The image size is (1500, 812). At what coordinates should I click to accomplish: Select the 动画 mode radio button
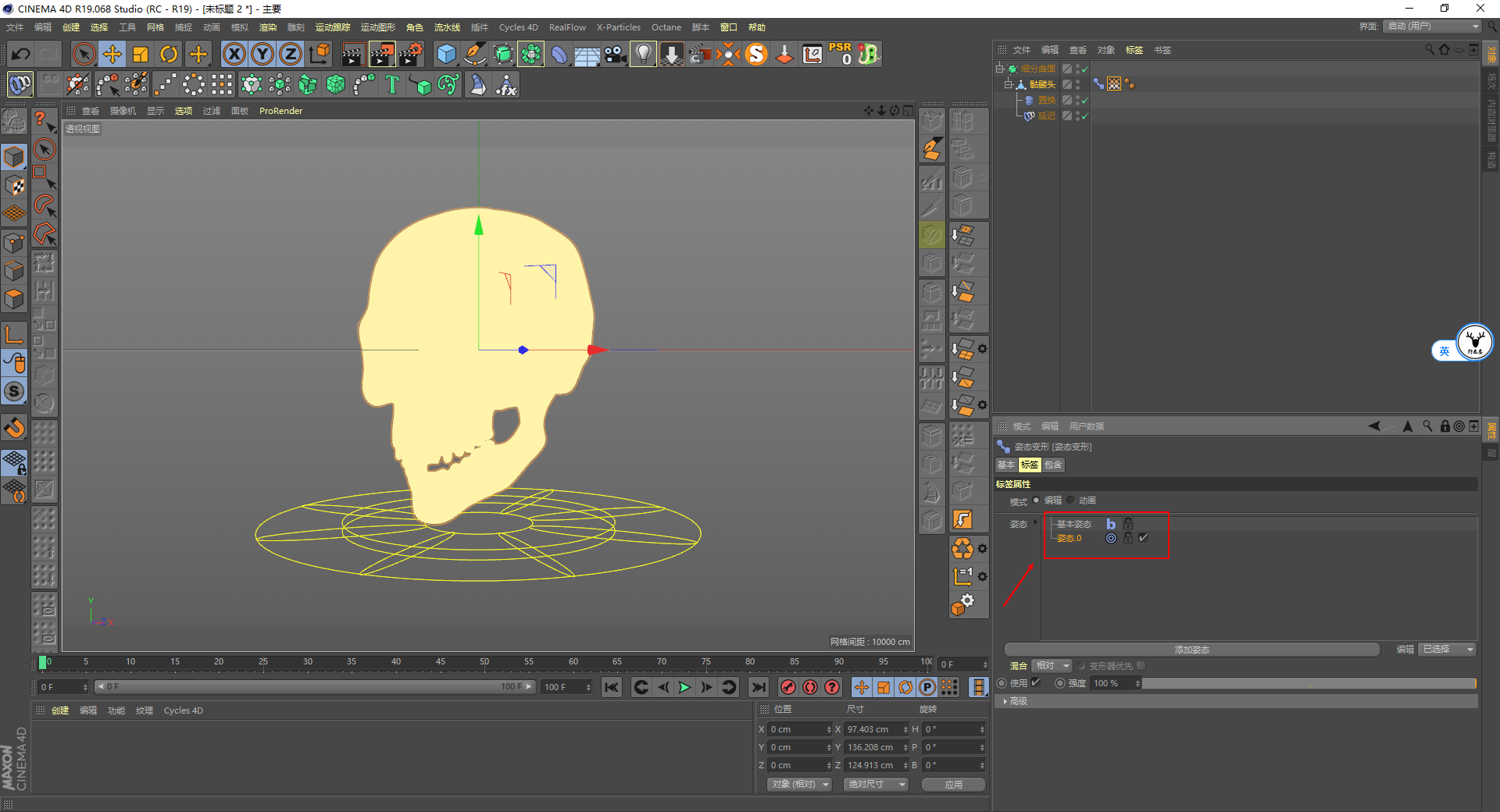pos(1071,500)
